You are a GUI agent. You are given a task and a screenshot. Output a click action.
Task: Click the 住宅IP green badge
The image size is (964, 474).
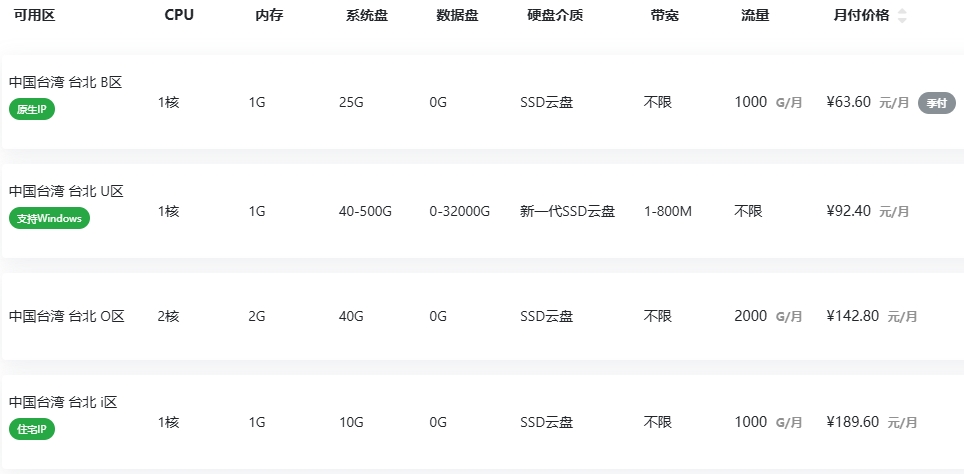point(32,430)
